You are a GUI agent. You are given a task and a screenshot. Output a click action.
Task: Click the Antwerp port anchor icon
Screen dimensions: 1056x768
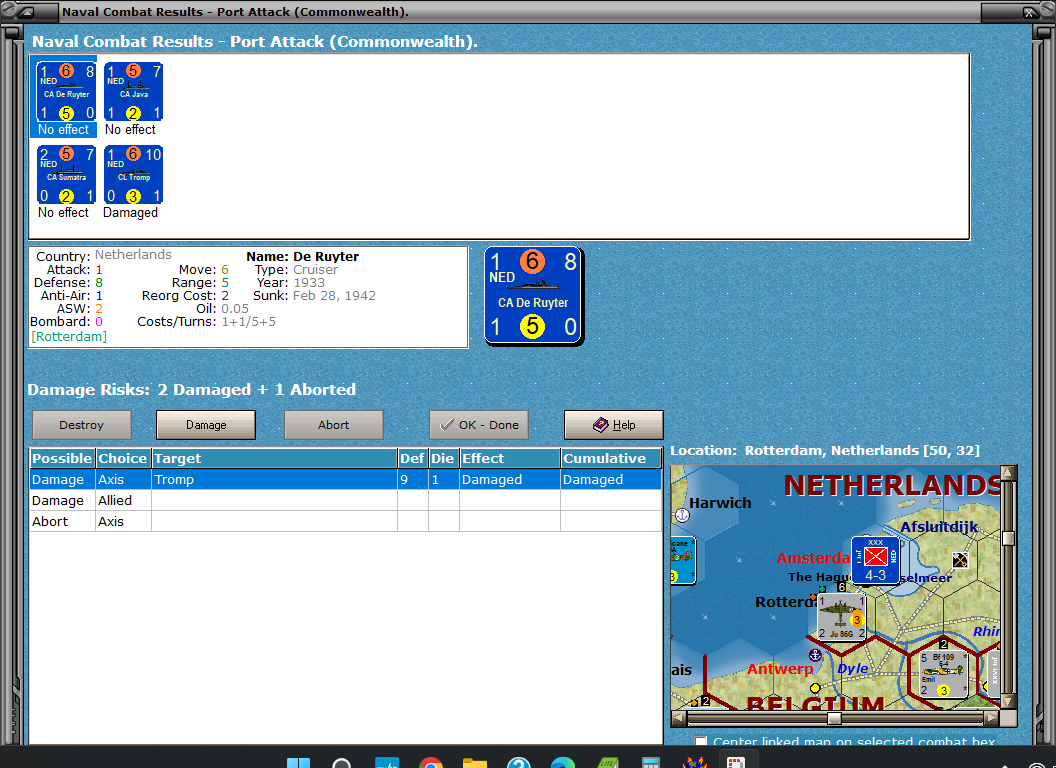tap(815, 655)
